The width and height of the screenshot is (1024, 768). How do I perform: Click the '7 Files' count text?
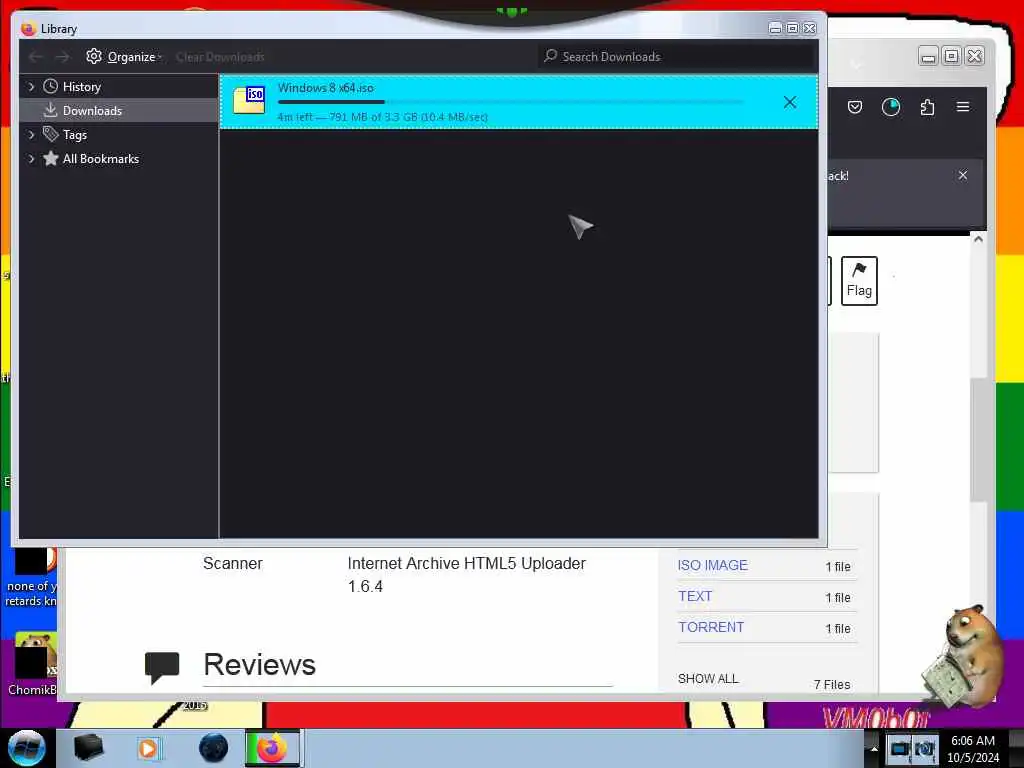[831, 684]
